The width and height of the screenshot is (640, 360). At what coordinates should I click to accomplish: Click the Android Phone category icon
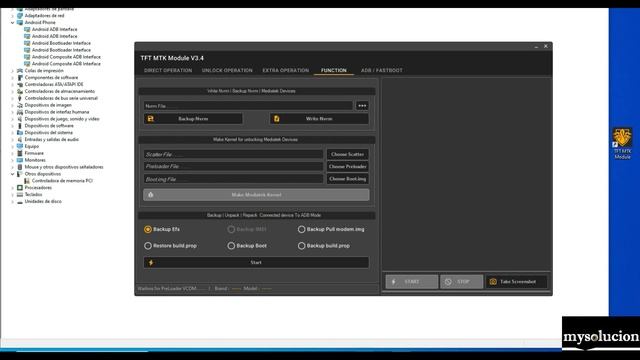(x=20, y=22)
